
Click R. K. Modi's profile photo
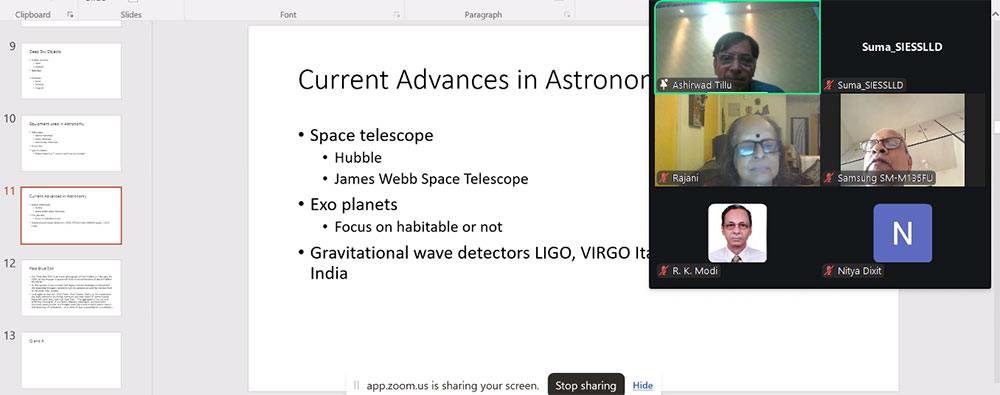[x=737, y=233]
